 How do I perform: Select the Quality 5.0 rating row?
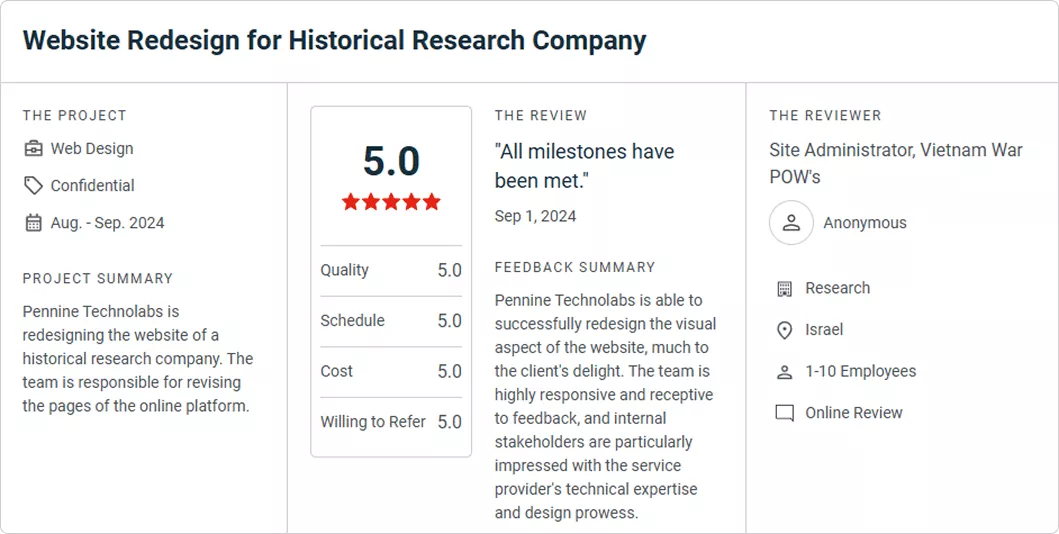click(x=391, y=270)
